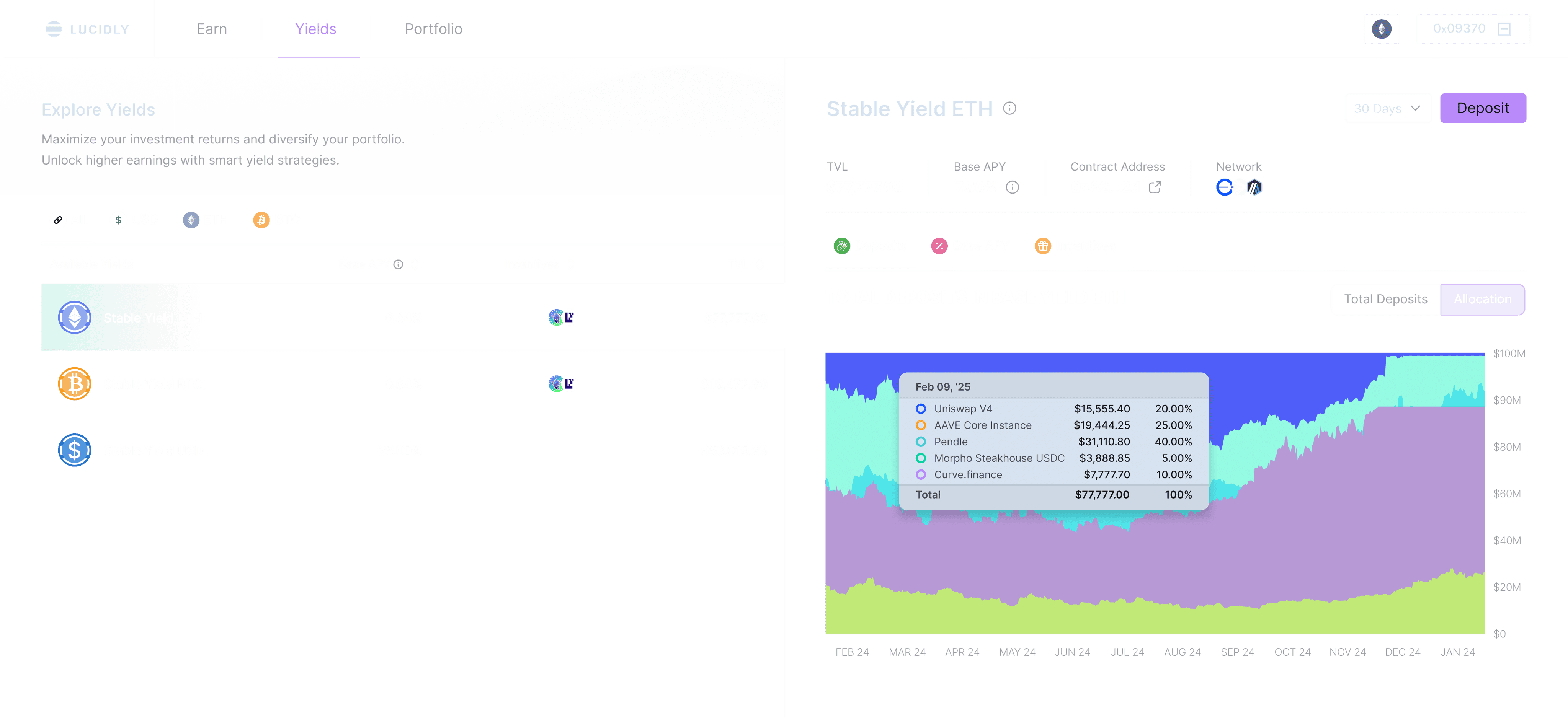
Task: Click the disconnect icon beside wallet address
Action: 1504,29
